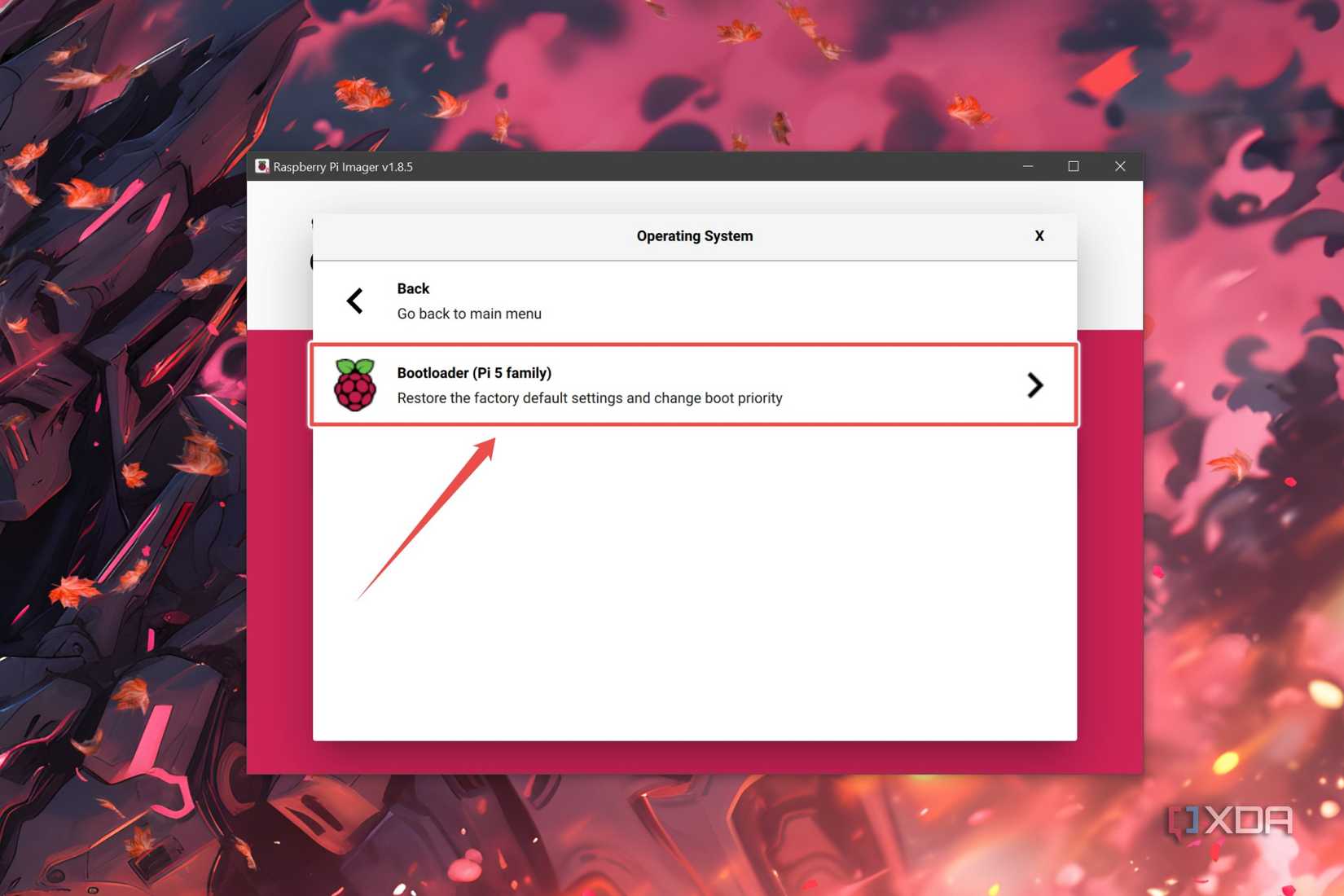Click the Back label in the list

tap(413, 288)
